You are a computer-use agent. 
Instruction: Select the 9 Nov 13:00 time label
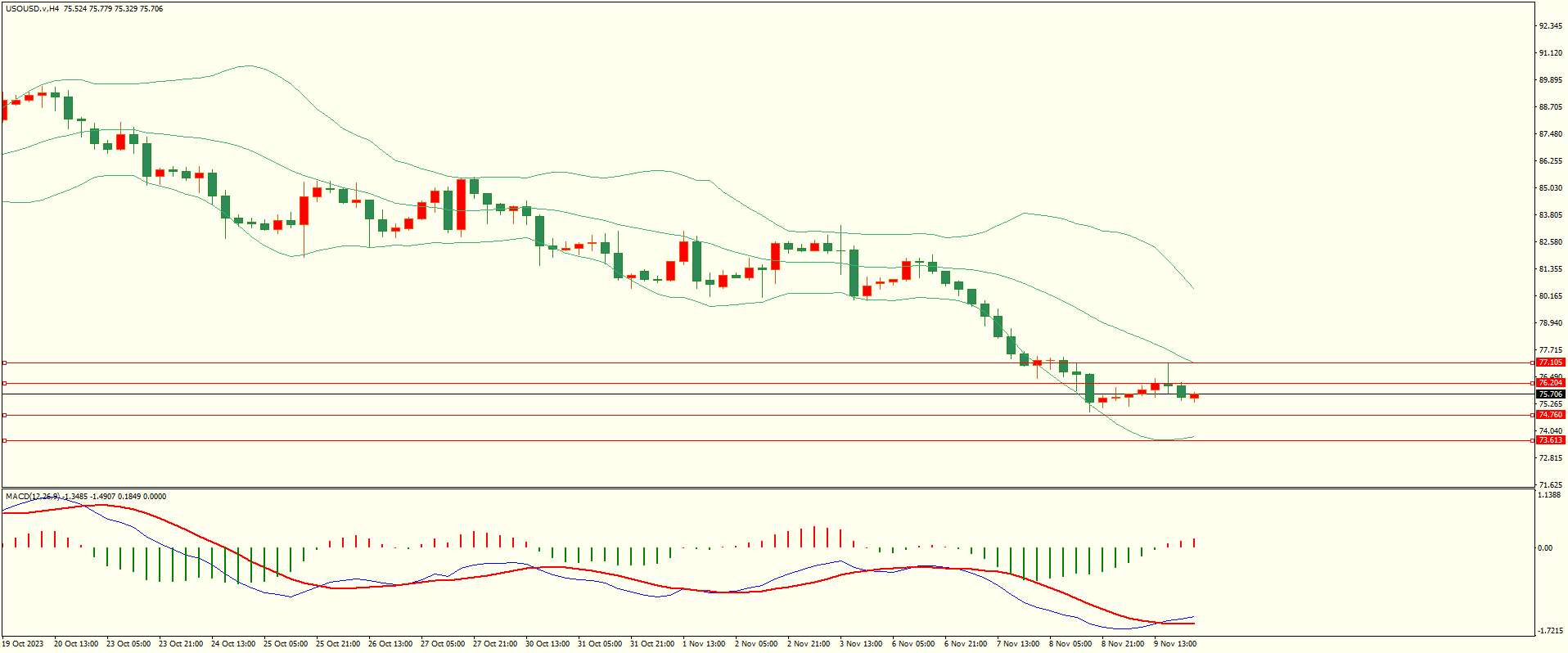1175,644
